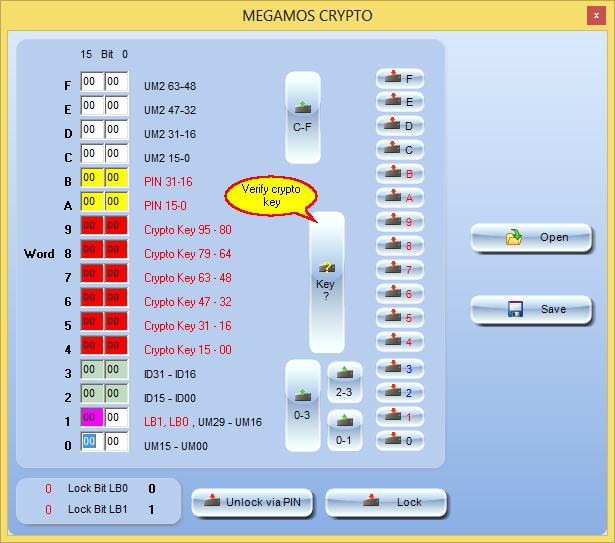The height and width of the screenshot is (543, 615).
Task: Click the write word A button
Action: tap(400, 198)
